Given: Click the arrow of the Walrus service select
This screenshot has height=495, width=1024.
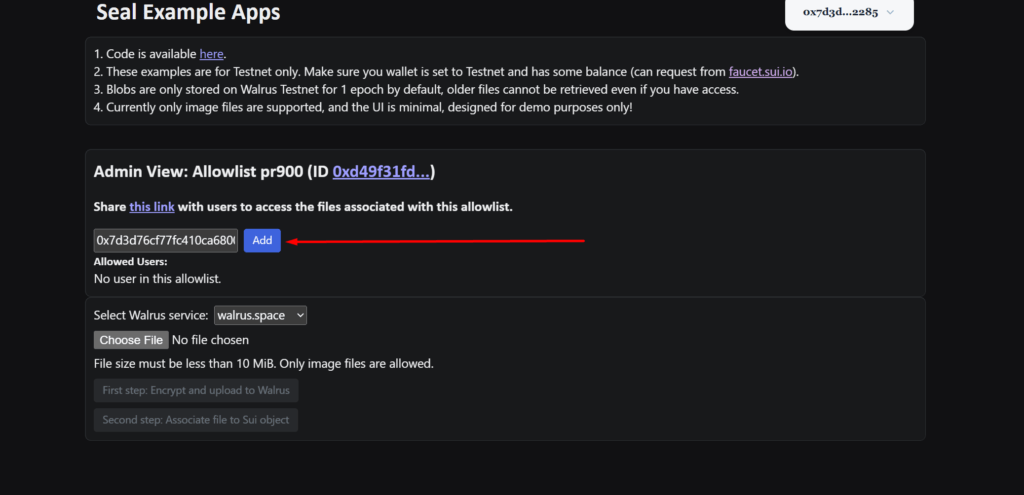Looking at the screenshot, I should click(300, 315).
